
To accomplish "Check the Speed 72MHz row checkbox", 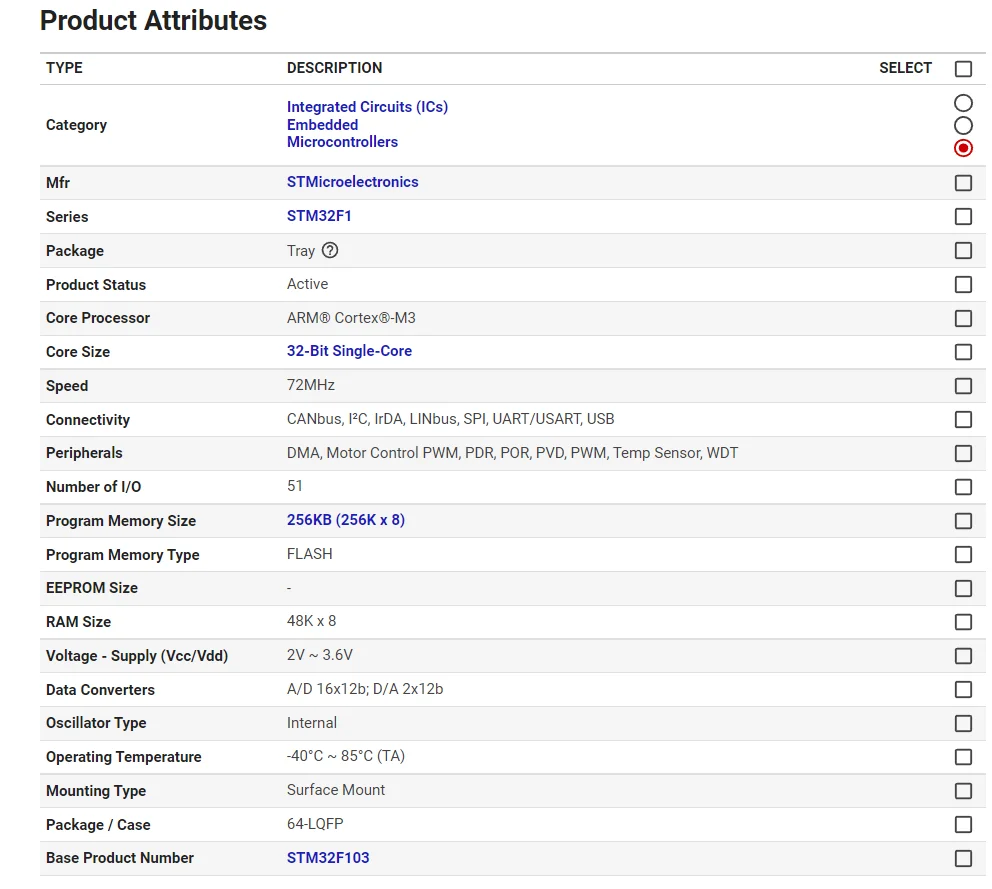I will tap(963, 386).
